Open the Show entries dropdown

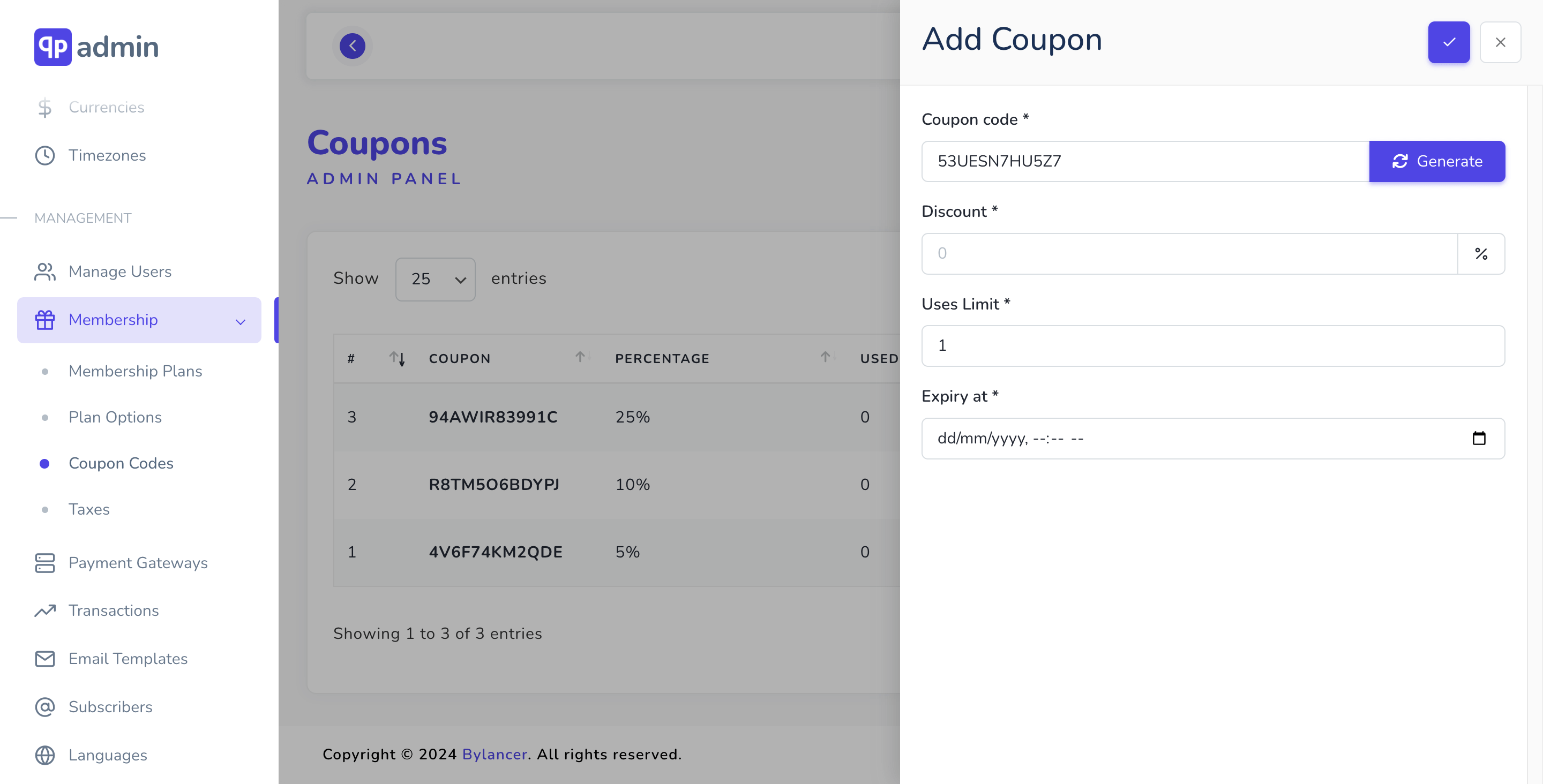(436, 279)
